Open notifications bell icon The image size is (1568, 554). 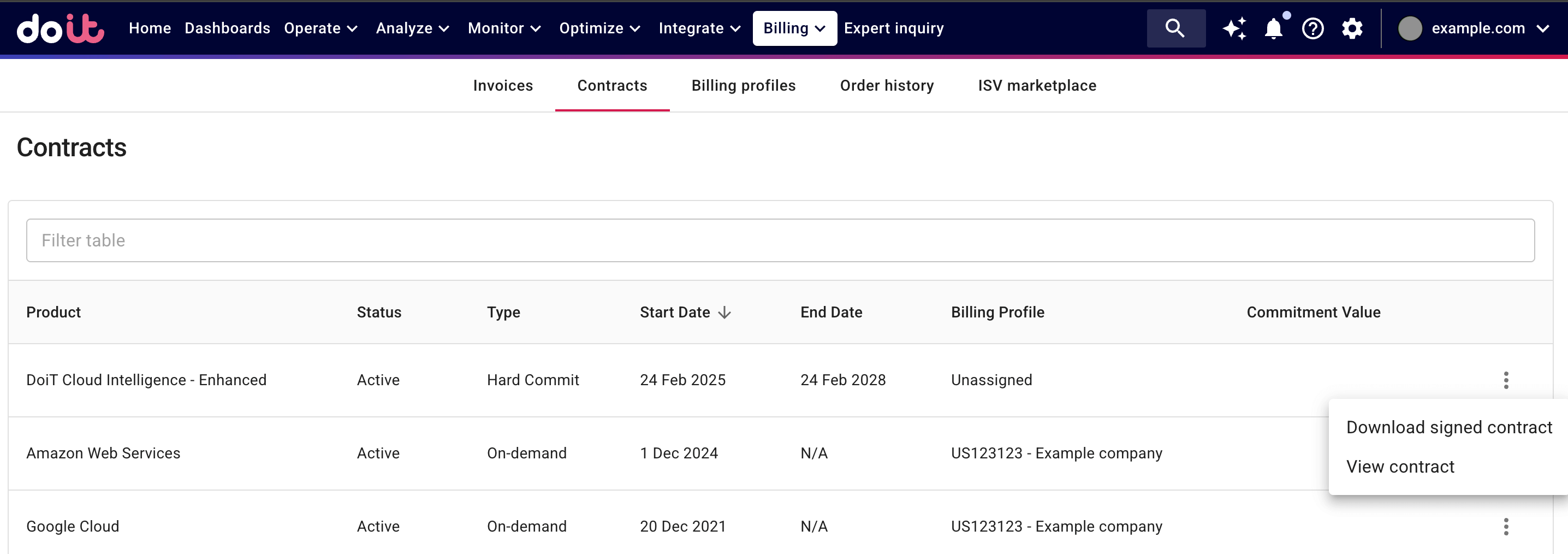1273,28
